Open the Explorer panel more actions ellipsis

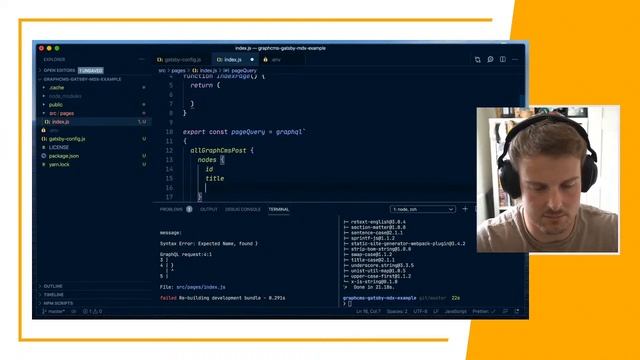point(141,60)
